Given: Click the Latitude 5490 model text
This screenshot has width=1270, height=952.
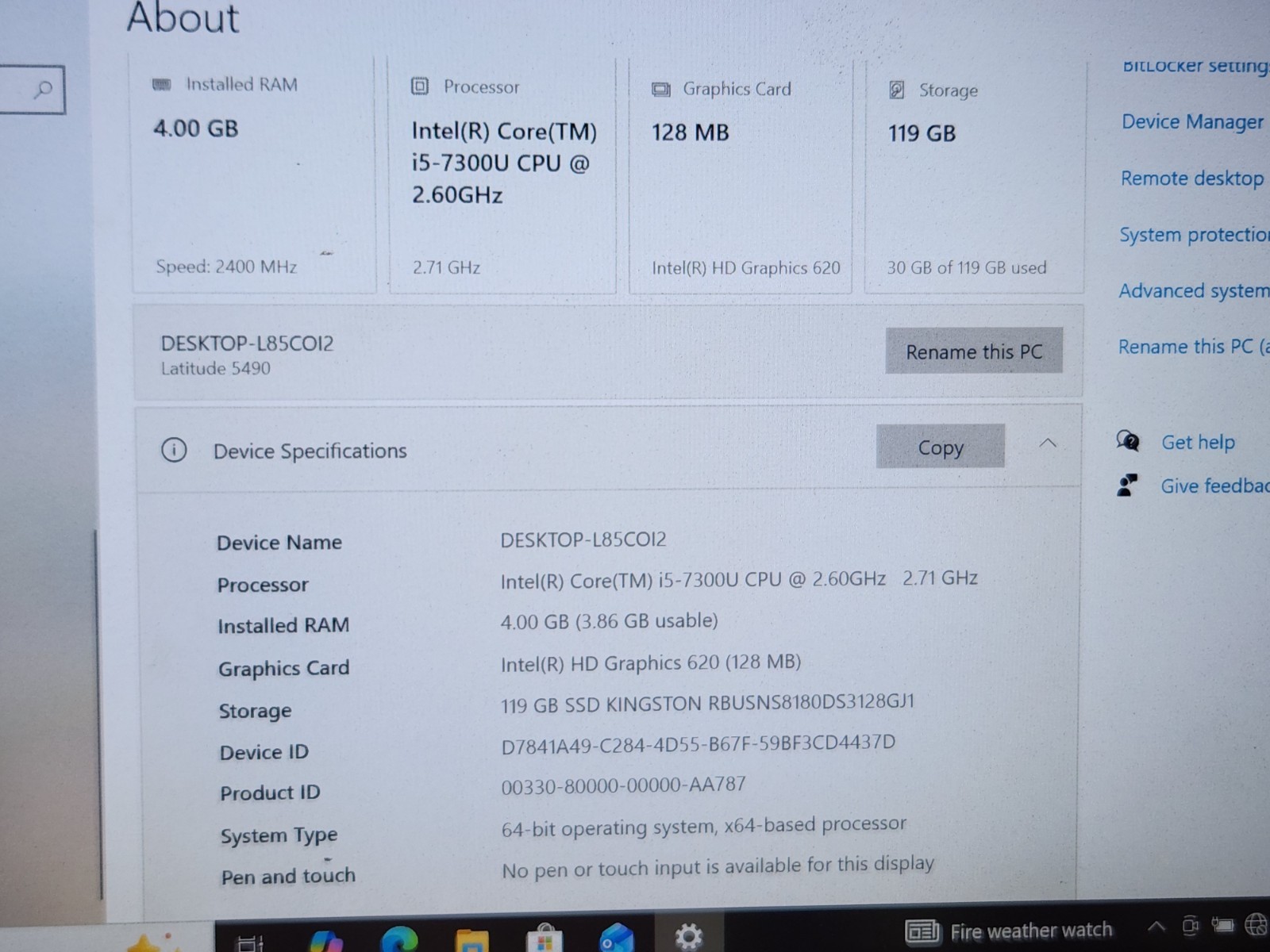Looking at the screenshot, I should (x=215, y=368).
